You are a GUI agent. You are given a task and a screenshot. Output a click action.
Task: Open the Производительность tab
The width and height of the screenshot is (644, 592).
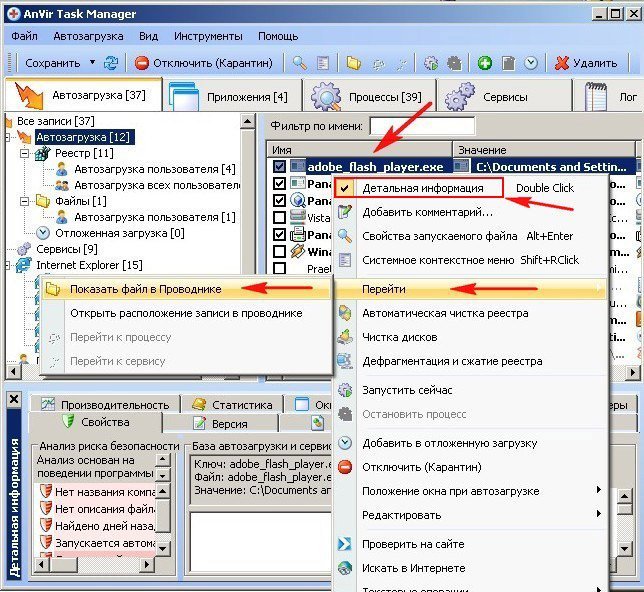tap(105, 404)
